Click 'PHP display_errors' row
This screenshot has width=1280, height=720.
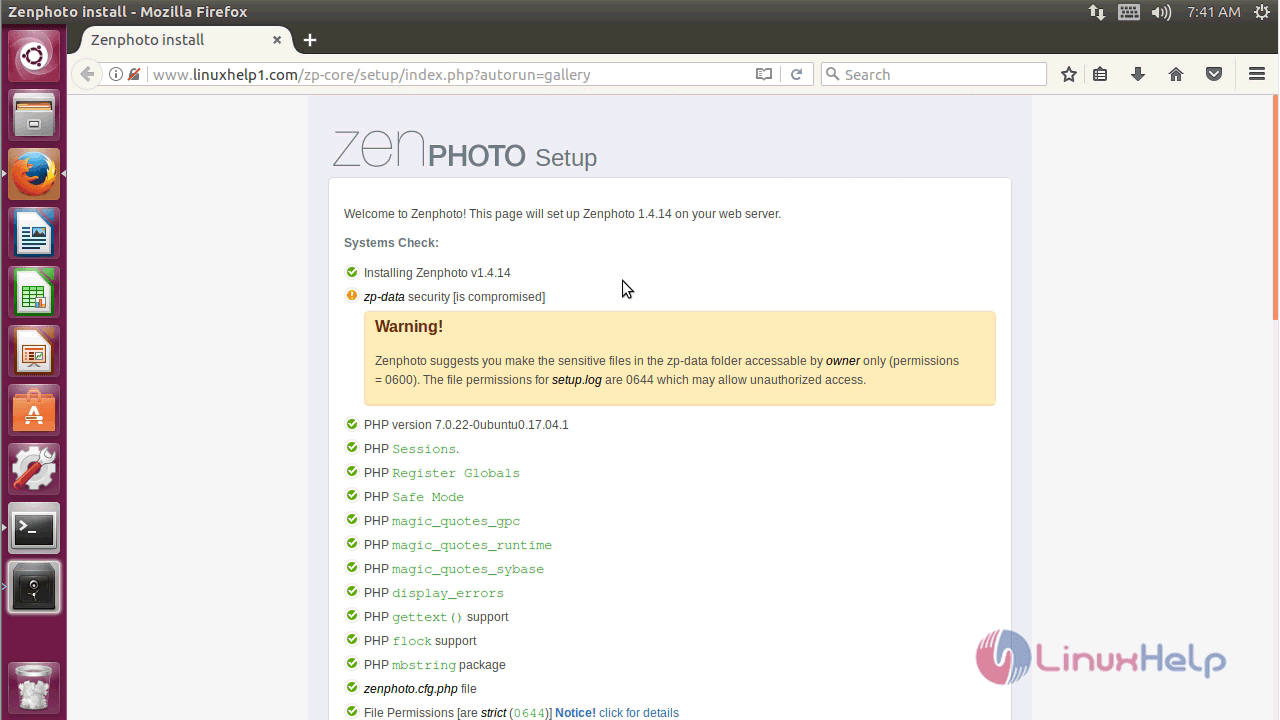pyautogui.click(x=433, y=593)
